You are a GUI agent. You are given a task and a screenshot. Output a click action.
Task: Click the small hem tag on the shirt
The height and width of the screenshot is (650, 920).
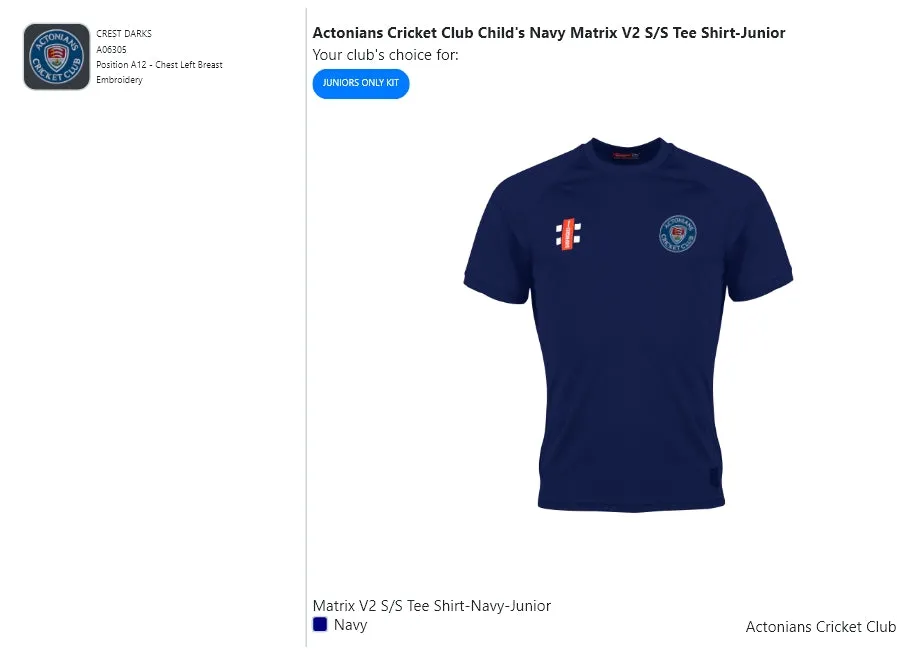[x=714, y=478]
